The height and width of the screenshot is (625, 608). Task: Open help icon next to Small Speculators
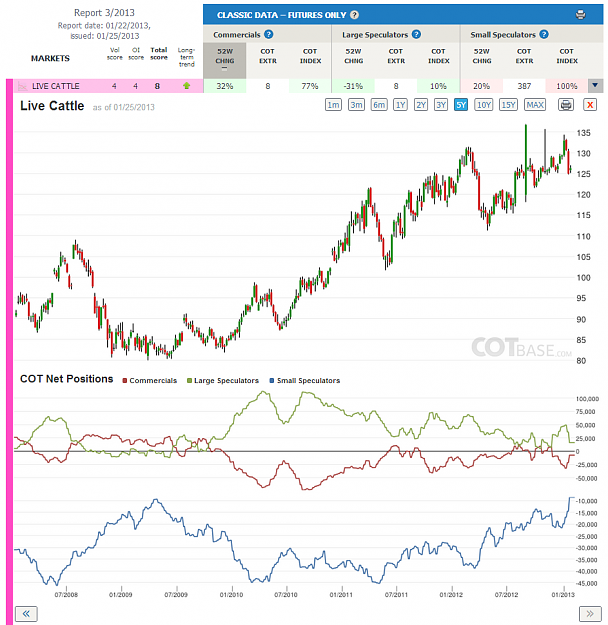(x=544, y=34)
